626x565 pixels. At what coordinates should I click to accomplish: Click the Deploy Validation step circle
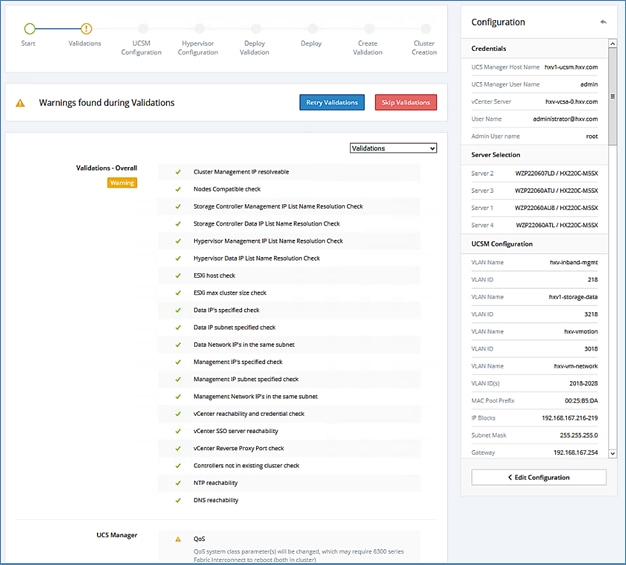pos(256,28)
